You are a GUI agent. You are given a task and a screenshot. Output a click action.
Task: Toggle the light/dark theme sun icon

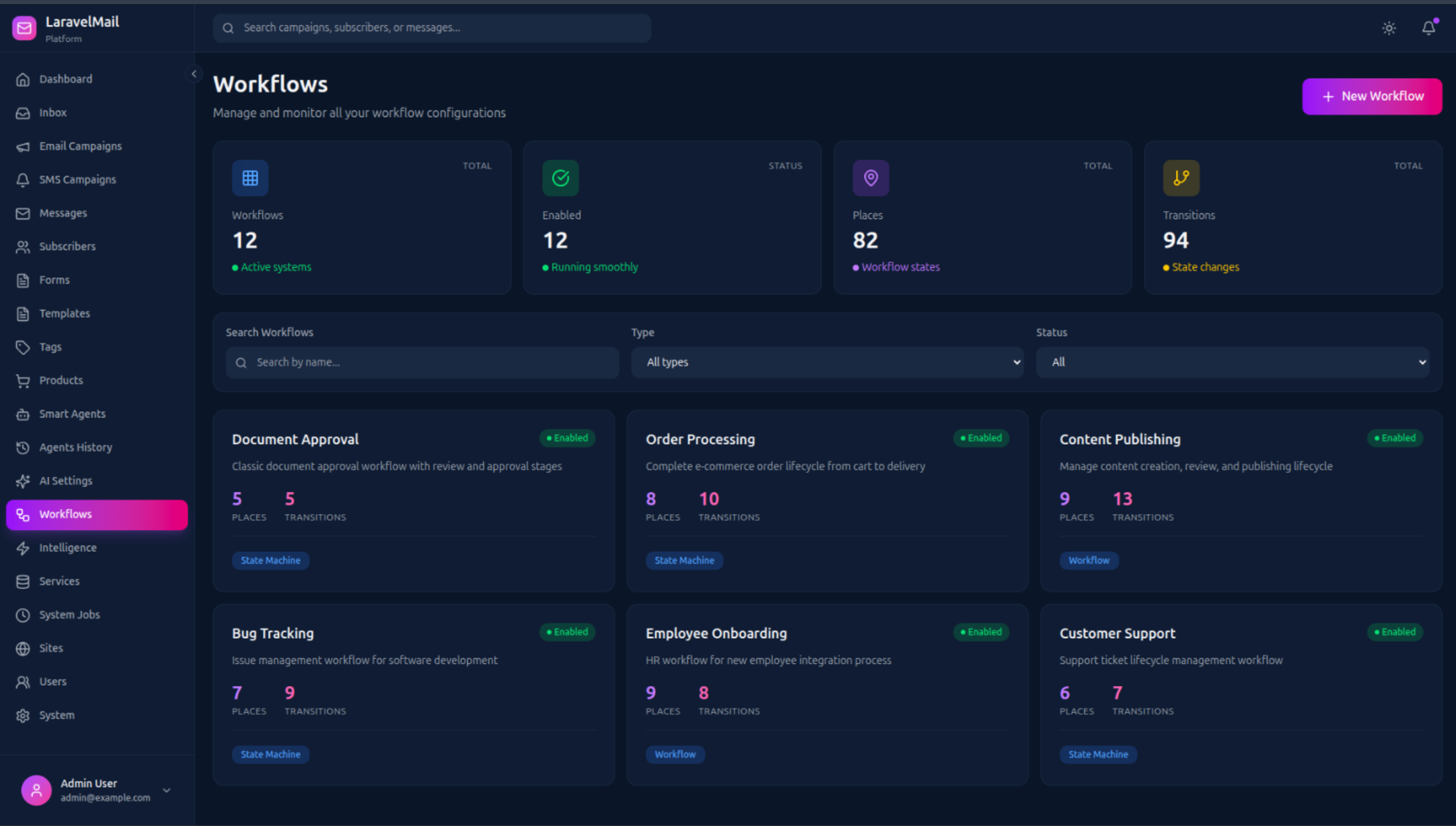click(x=1389, y=28)
